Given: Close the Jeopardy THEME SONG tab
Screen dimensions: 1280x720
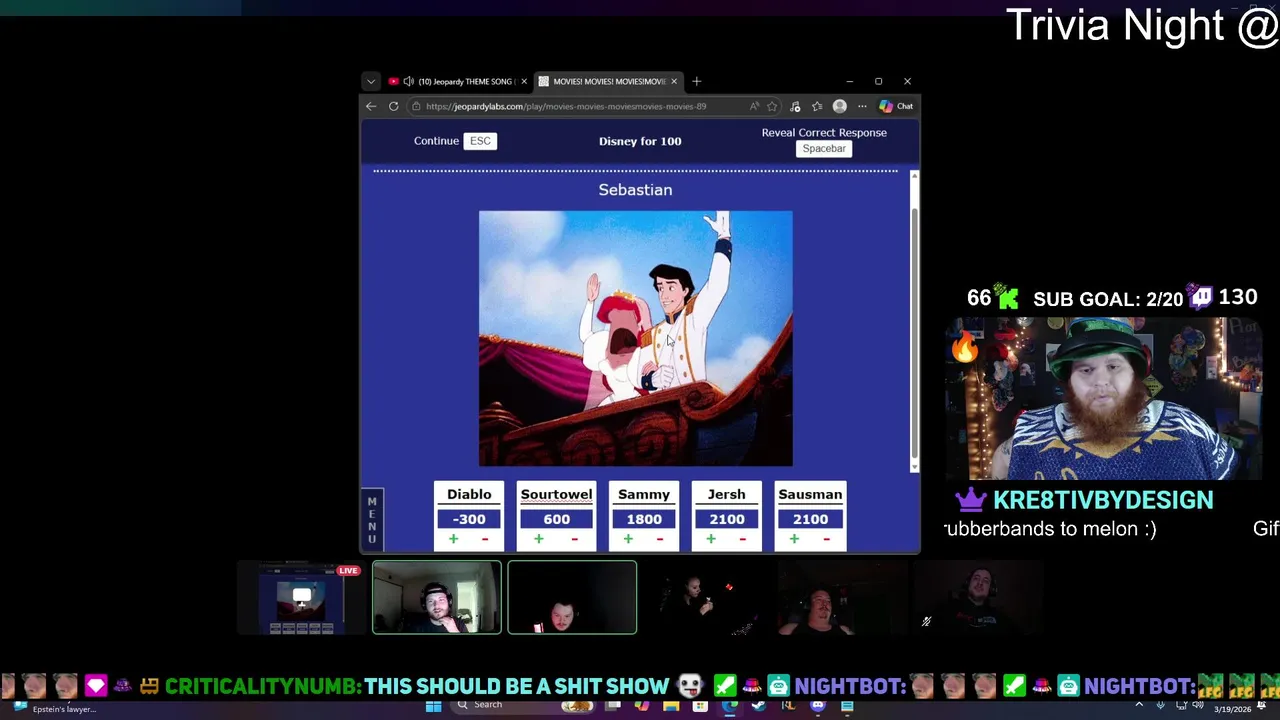Looking at the screenshot, I should (524, 81).
